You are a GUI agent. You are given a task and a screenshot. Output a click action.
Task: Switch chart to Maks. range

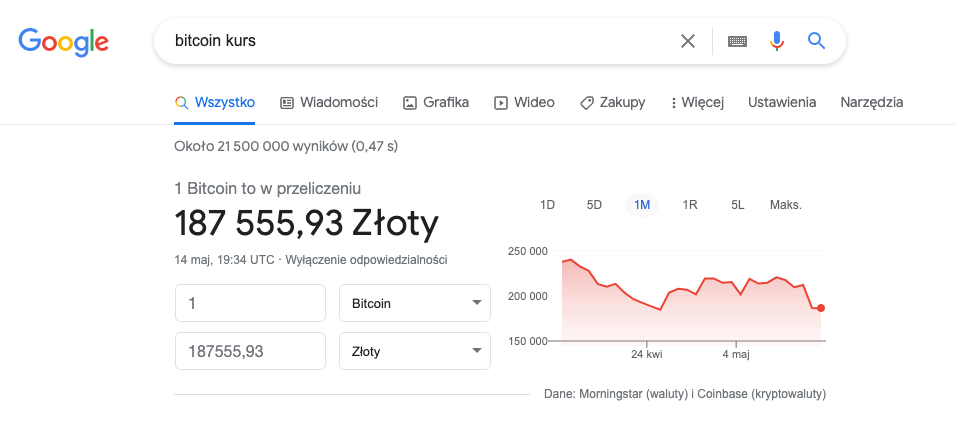point(786,205)
